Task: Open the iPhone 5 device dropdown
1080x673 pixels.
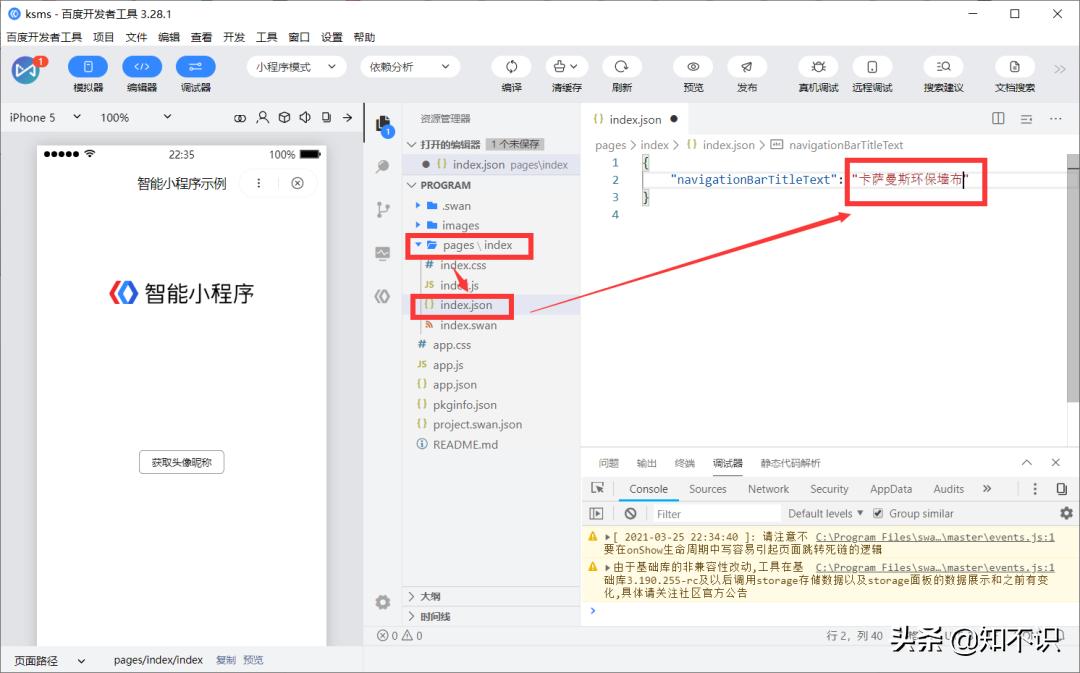Action: pos(42,117)
